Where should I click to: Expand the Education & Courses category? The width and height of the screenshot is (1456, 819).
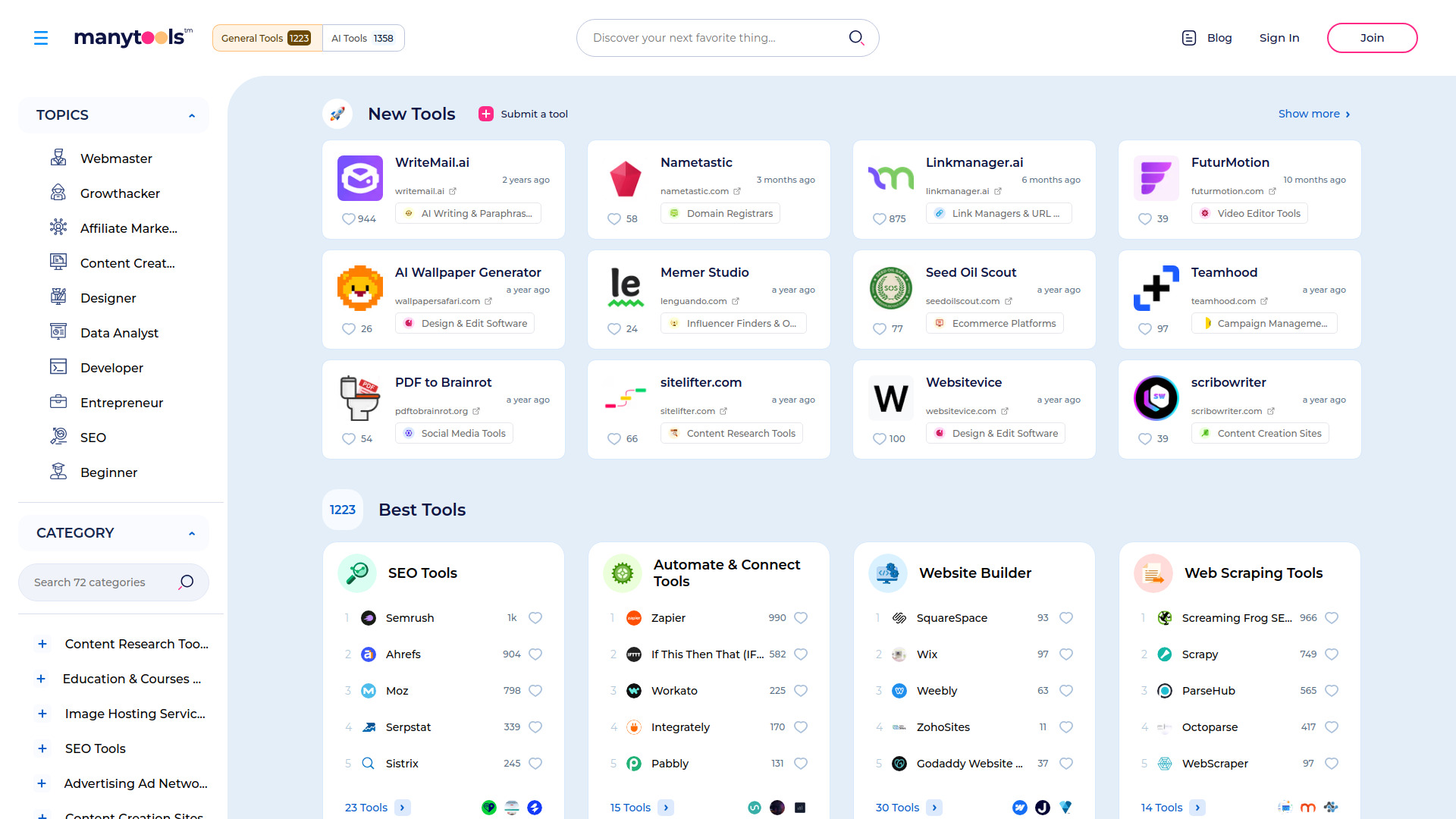42,679
